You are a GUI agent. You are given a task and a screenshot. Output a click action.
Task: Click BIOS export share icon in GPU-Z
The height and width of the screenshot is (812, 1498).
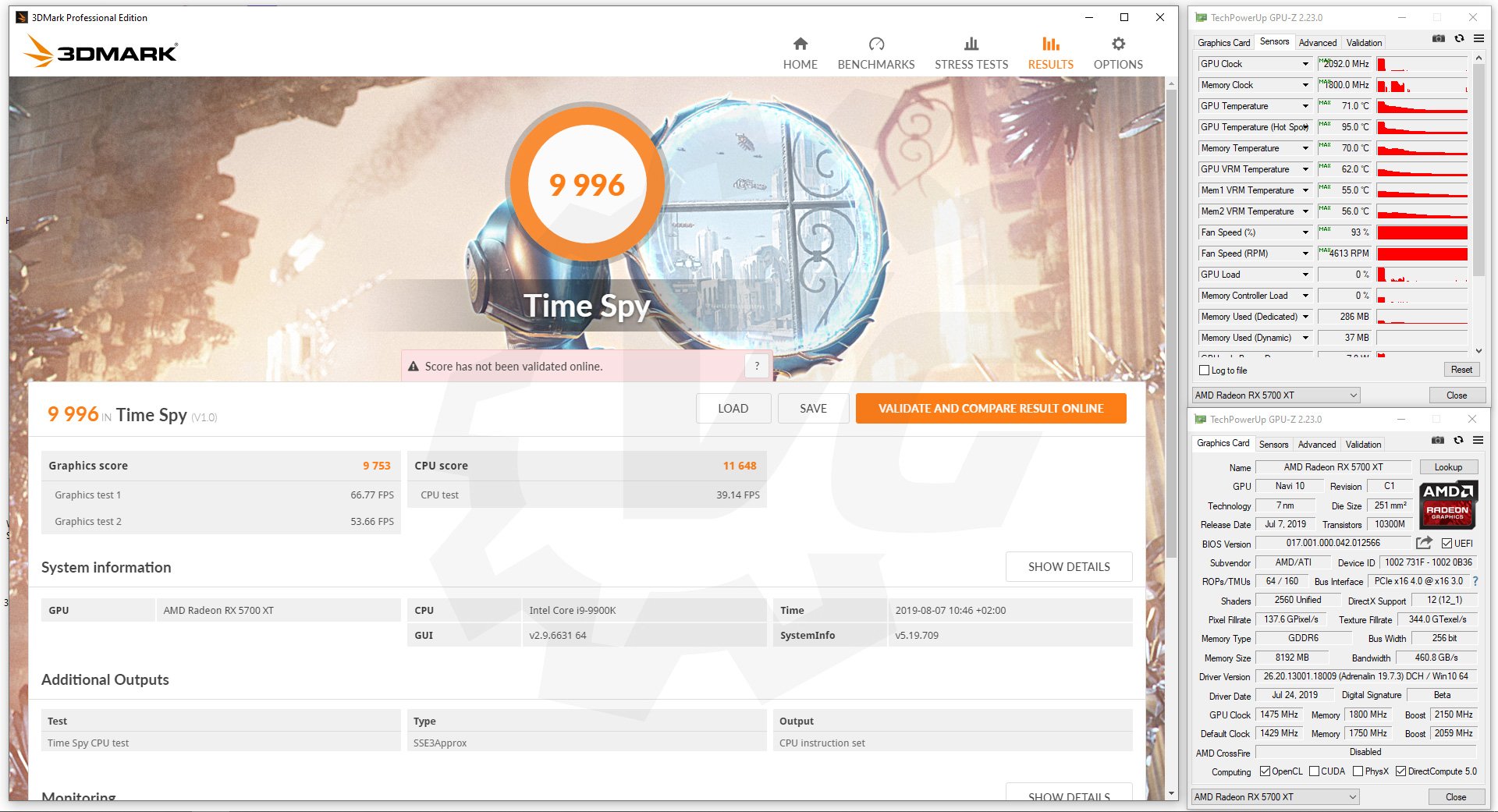tap(1425, 543)
